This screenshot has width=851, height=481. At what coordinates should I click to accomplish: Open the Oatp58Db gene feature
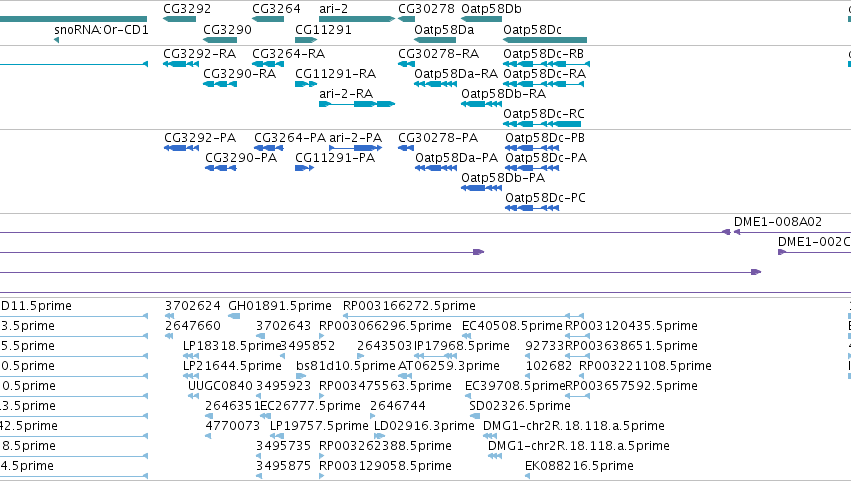click(481, 19)
